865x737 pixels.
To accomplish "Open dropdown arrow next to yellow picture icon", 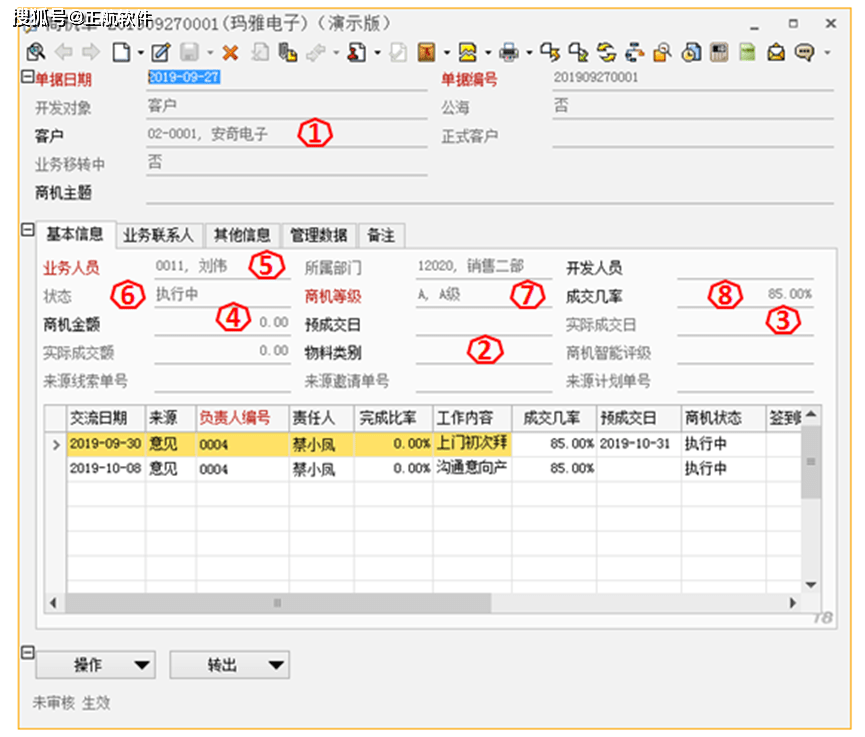I will pyautogui.click(x=488, y=53).
